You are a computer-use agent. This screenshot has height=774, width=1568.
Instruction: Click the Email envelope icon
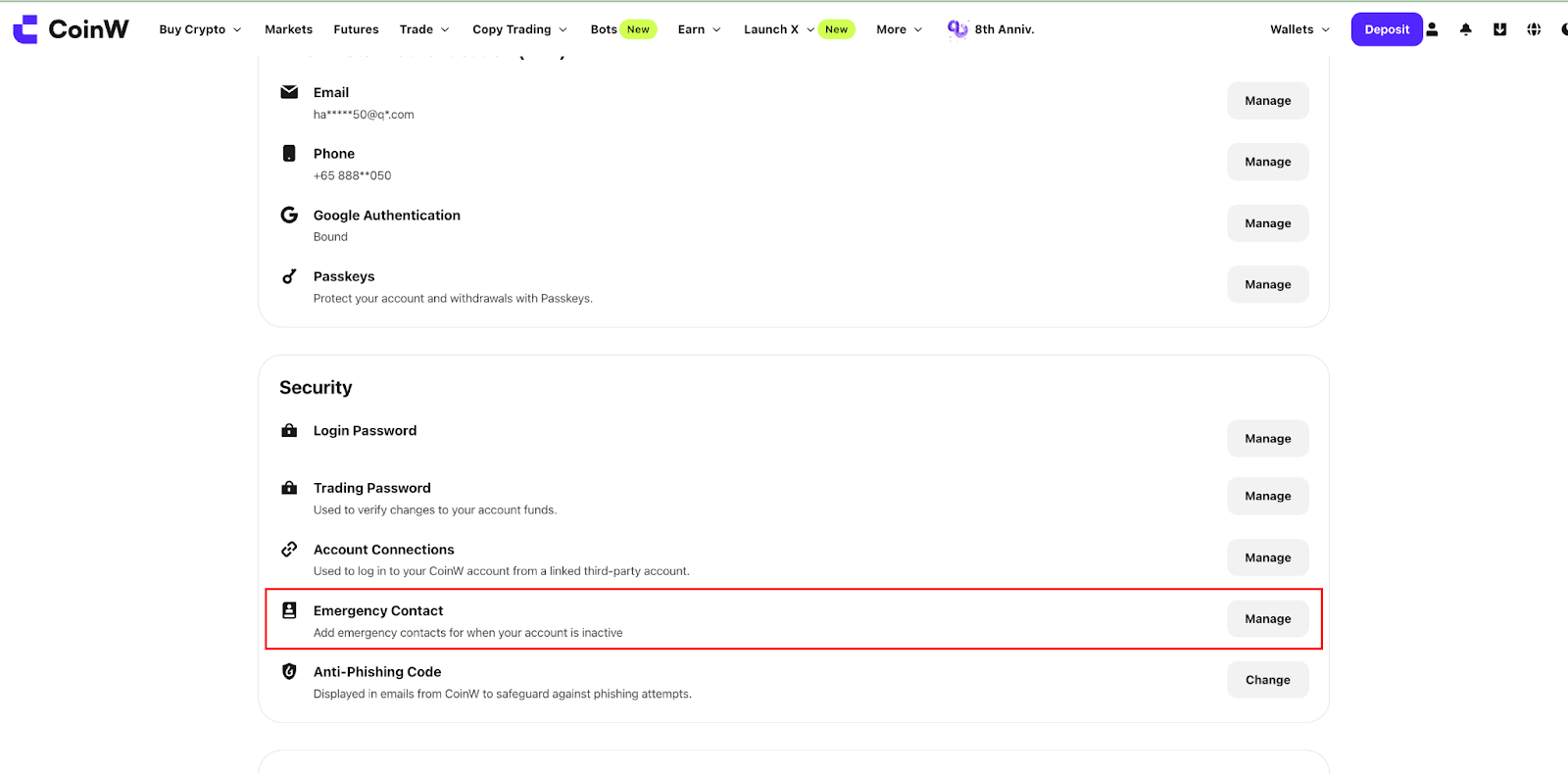pyautogui.click(x=289, y=92)
